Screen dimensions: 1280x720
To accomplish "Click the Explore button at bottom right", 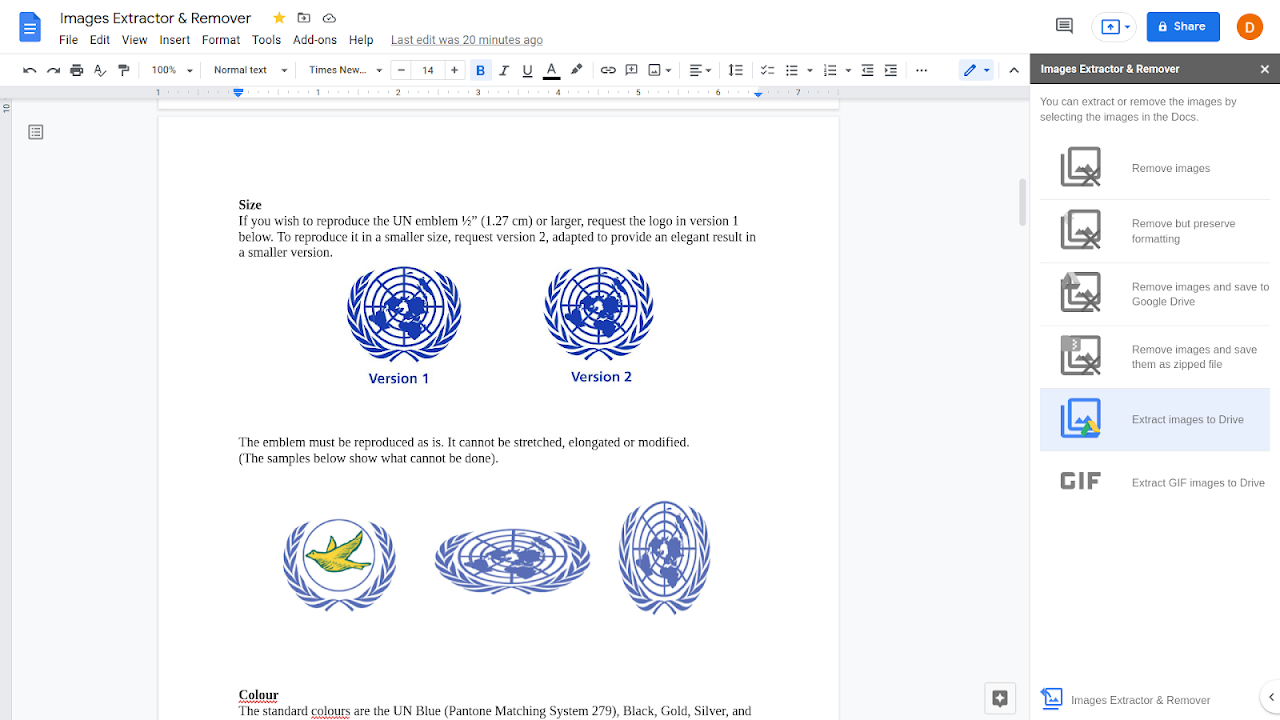I will 999,698.
